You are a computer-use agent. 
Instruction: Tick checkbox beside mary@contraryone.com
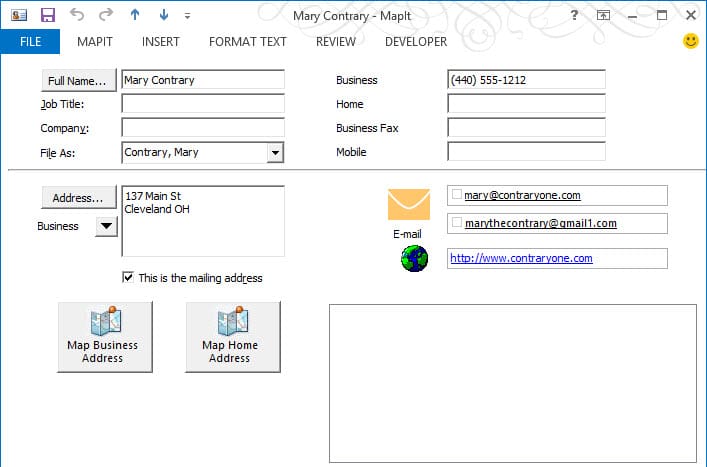click(457, 194)
